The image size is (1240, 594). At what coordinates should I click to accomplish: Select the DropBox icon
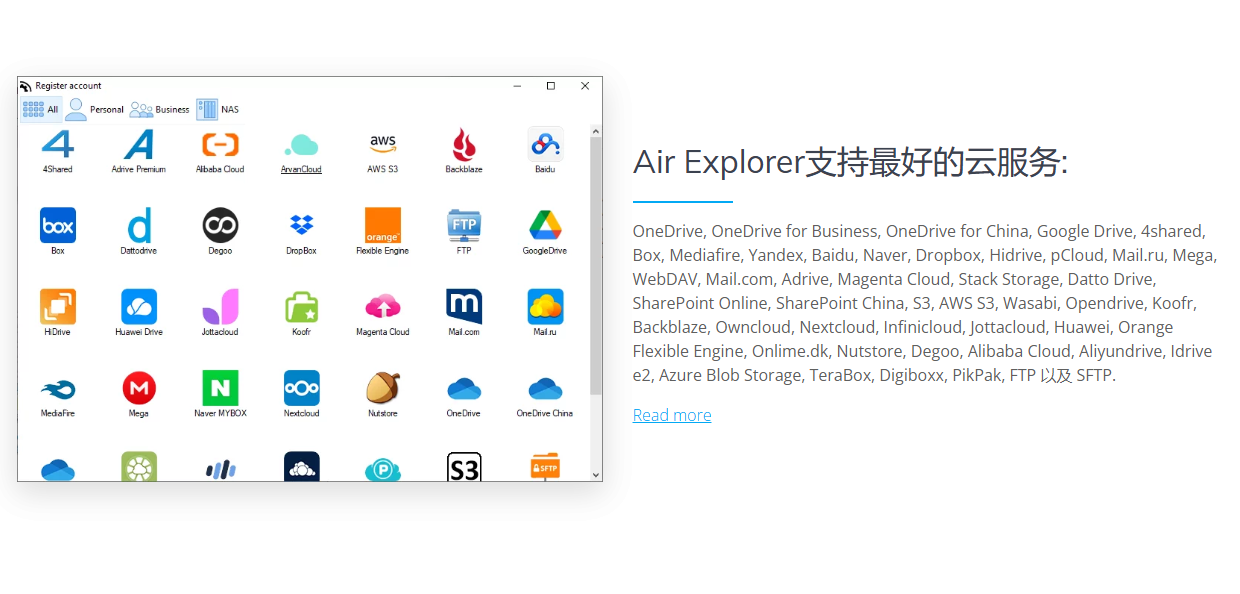click(301, 226)
